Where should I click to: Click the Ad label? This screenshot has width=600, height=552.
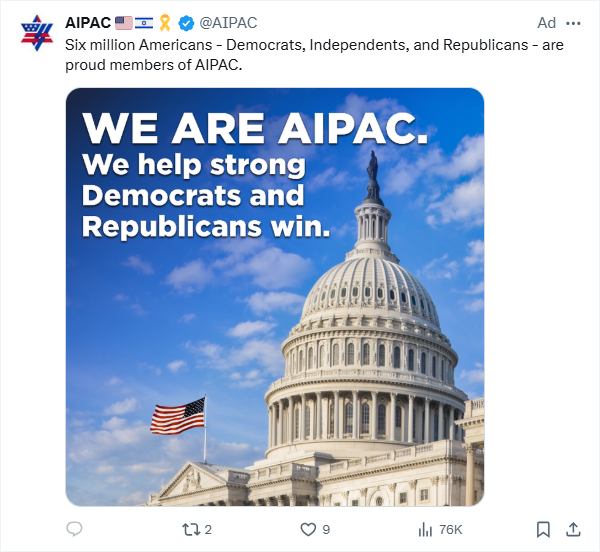[x=546, y=23]
